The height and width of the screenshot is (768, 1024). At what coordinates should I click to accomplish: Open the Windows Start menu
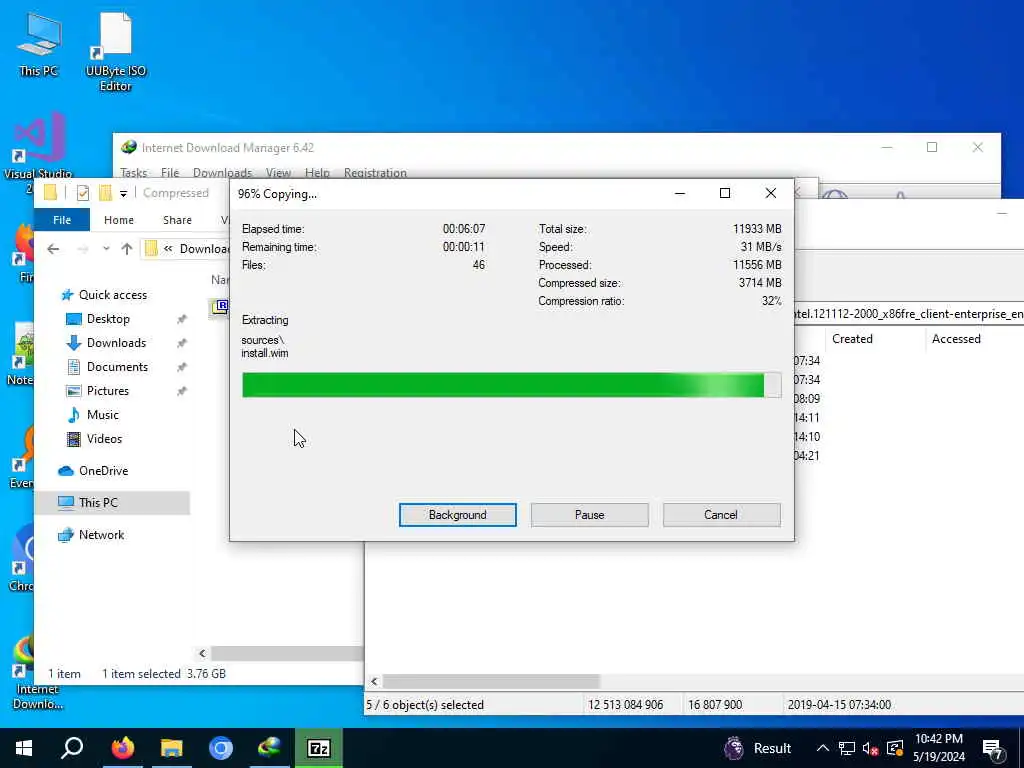(24, 748)
